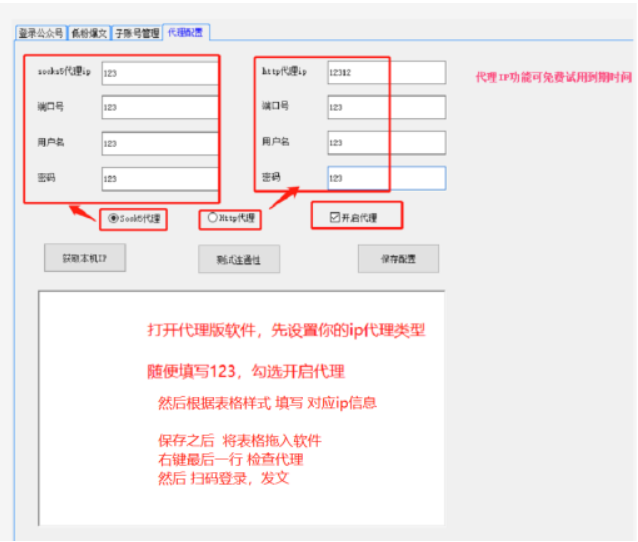Focus the socks5 密码 input field

tap(158, 178)
